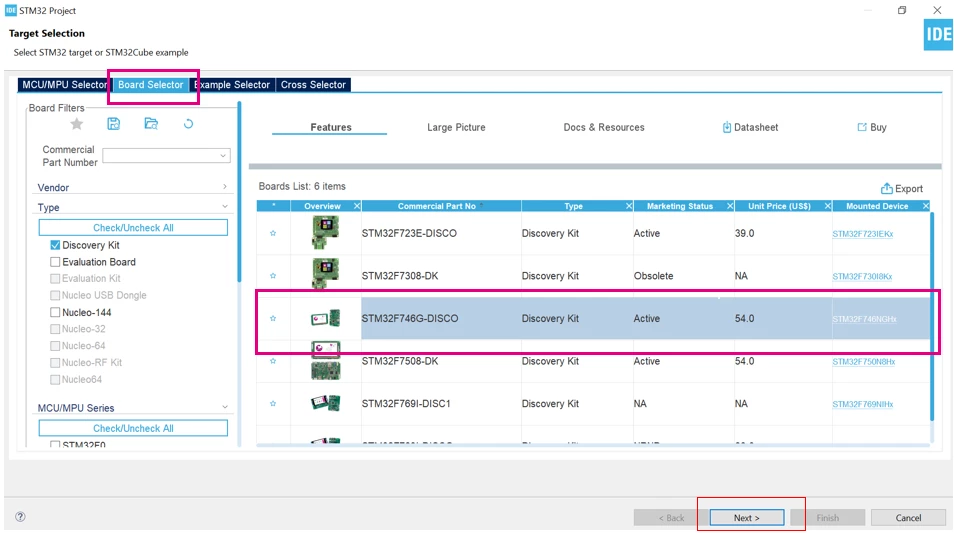
Task: Click STM32F769I-DISC1 board thumbnail
Action: (326, 403)
